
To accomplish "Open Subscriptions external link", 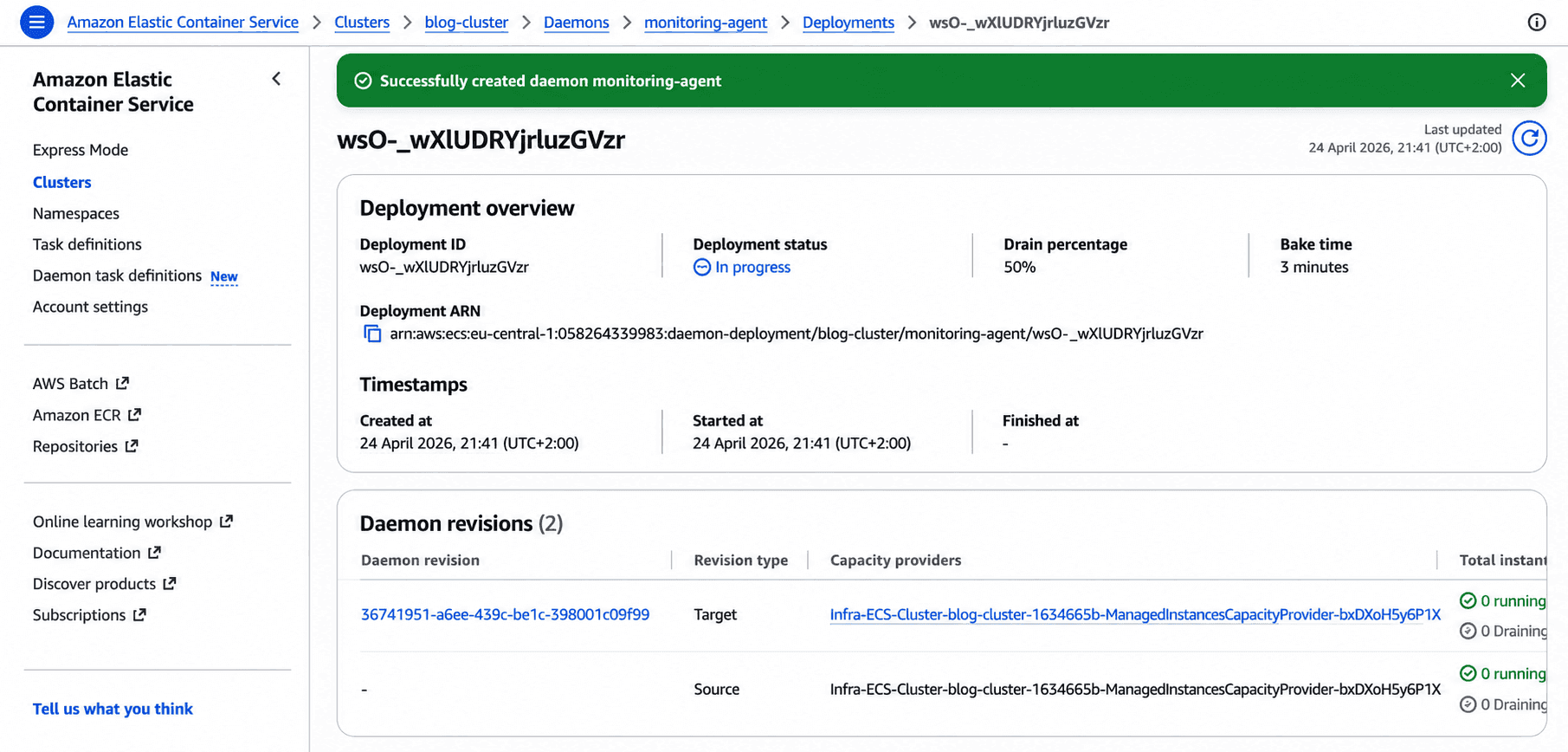I will pos(89,615).
